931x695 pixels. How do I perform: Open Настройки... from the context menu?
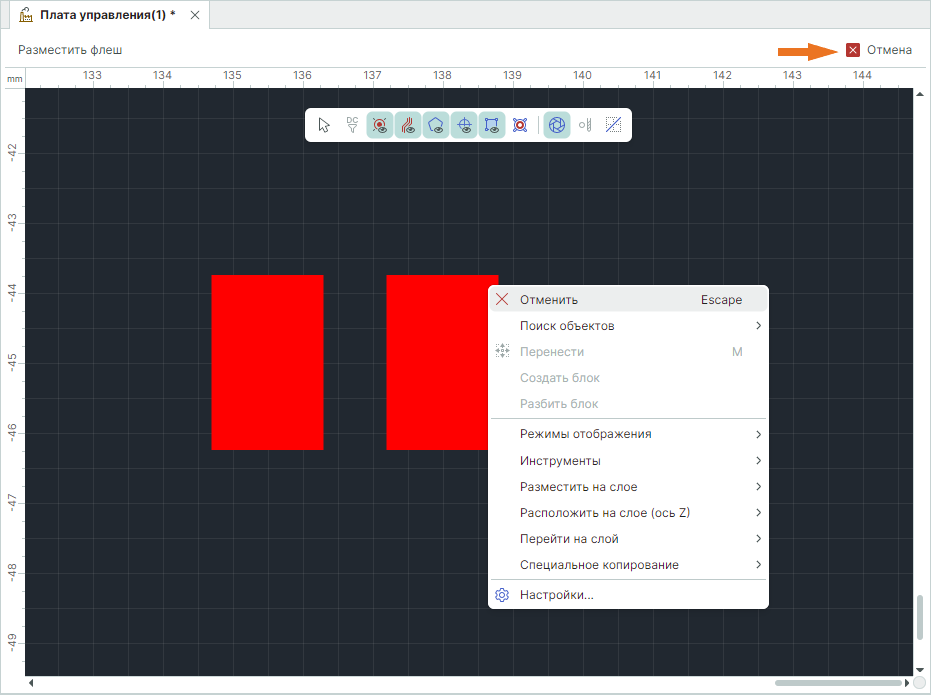pyautogui.click(x=557, y=595)
